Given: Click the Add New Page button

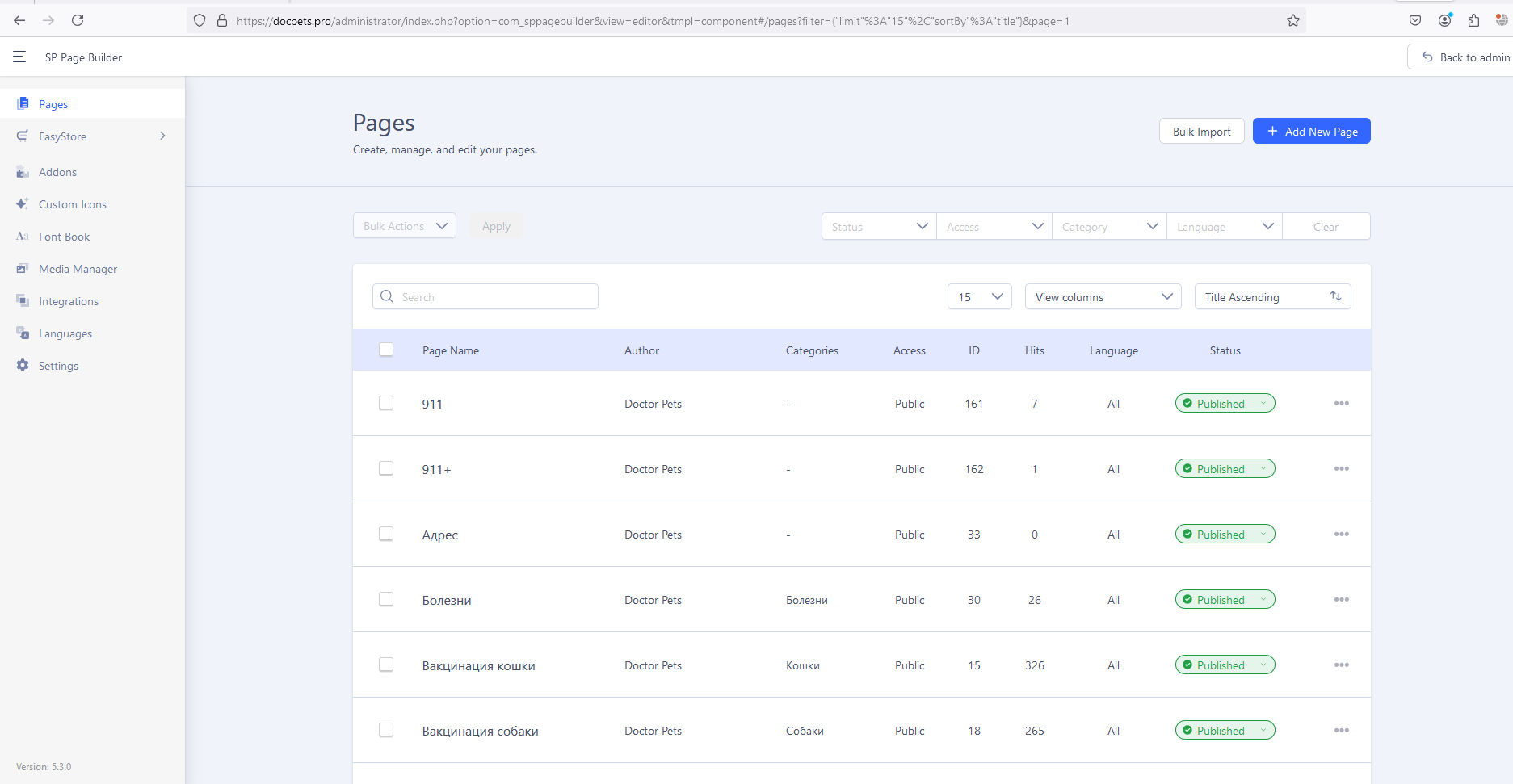Looking at the screenshot, I should point(1311,131).
